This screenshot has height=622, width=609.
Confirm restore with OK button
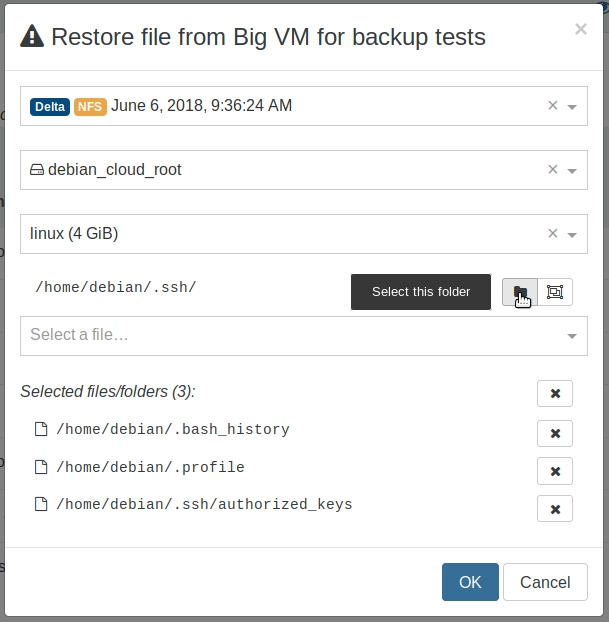[470, 582]
